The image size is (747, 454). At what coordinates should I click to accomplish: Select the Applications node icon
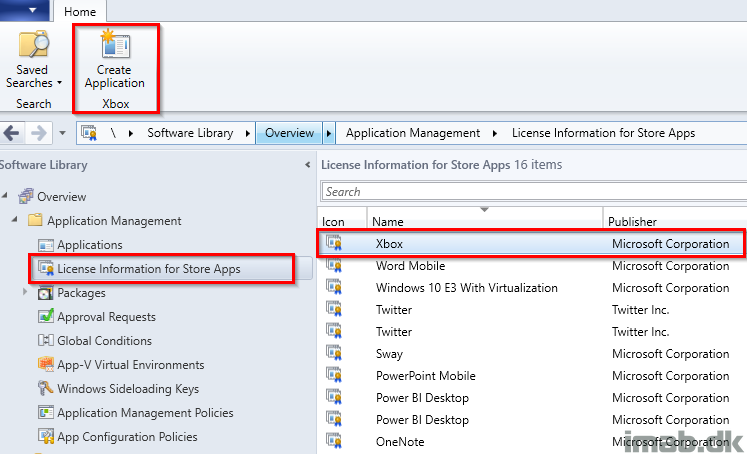point(46,245)
